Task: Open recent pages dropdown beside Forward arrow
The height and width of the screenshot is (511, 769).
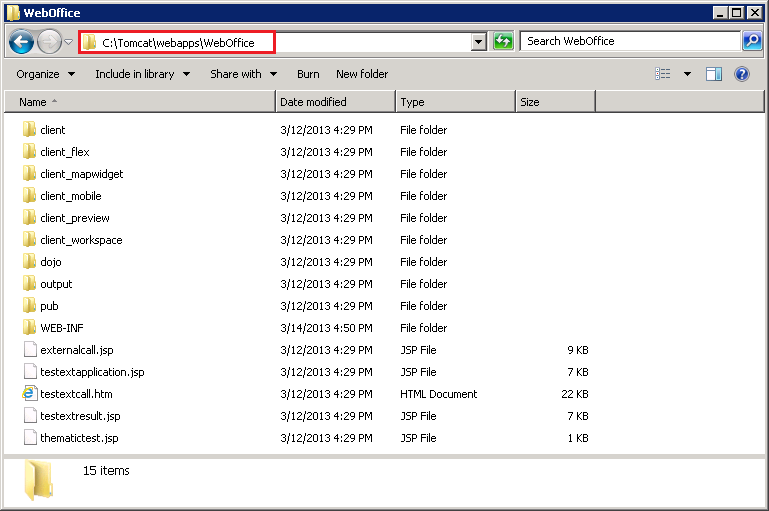Action: pos(69,42)
